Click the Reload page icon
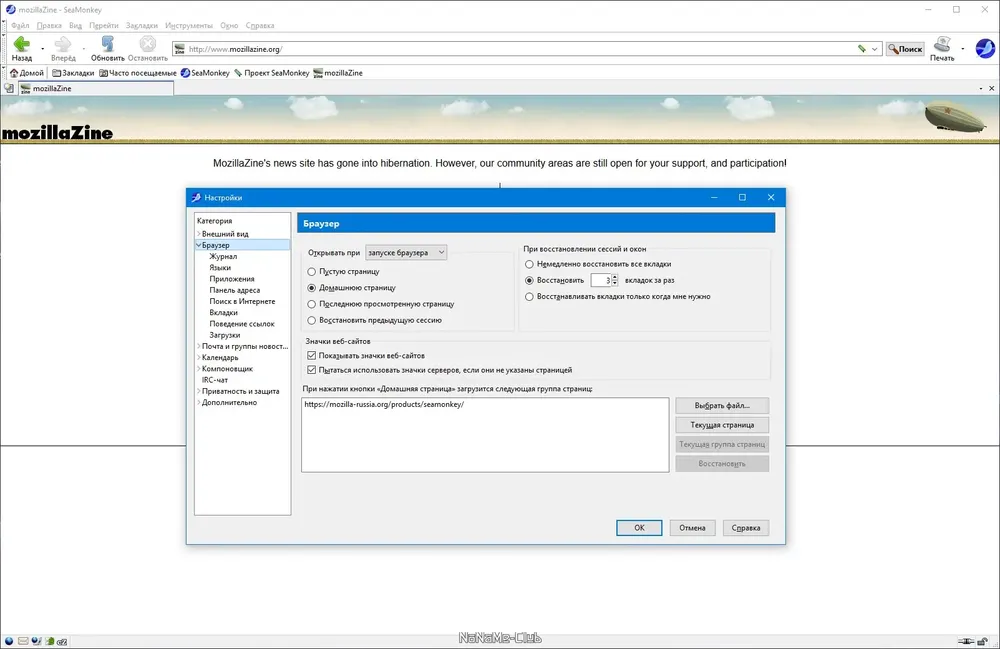 pyautogui.click(x=107, y=44)
